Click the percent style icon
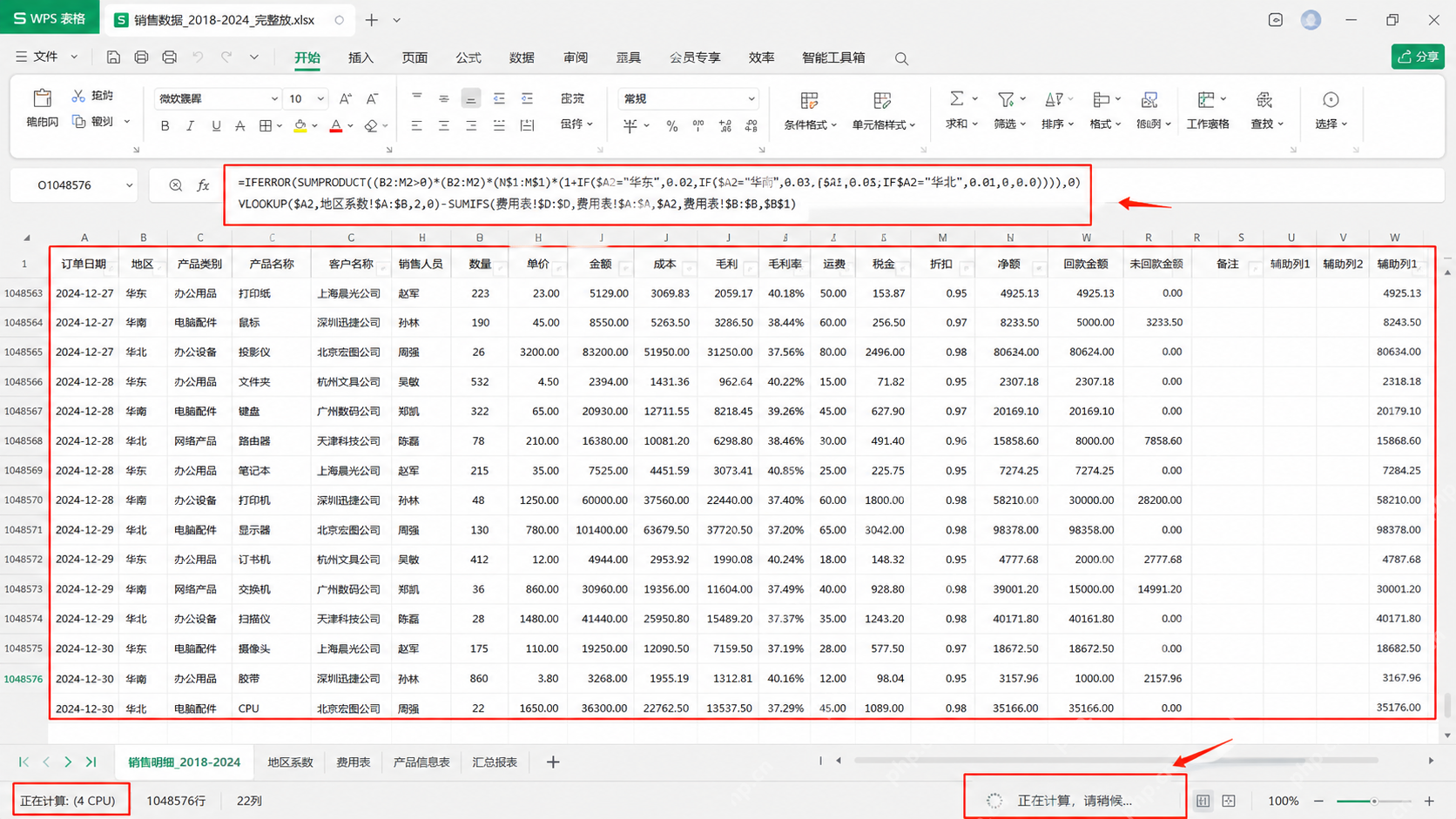The image size is (1456, 819). (672, 126)
